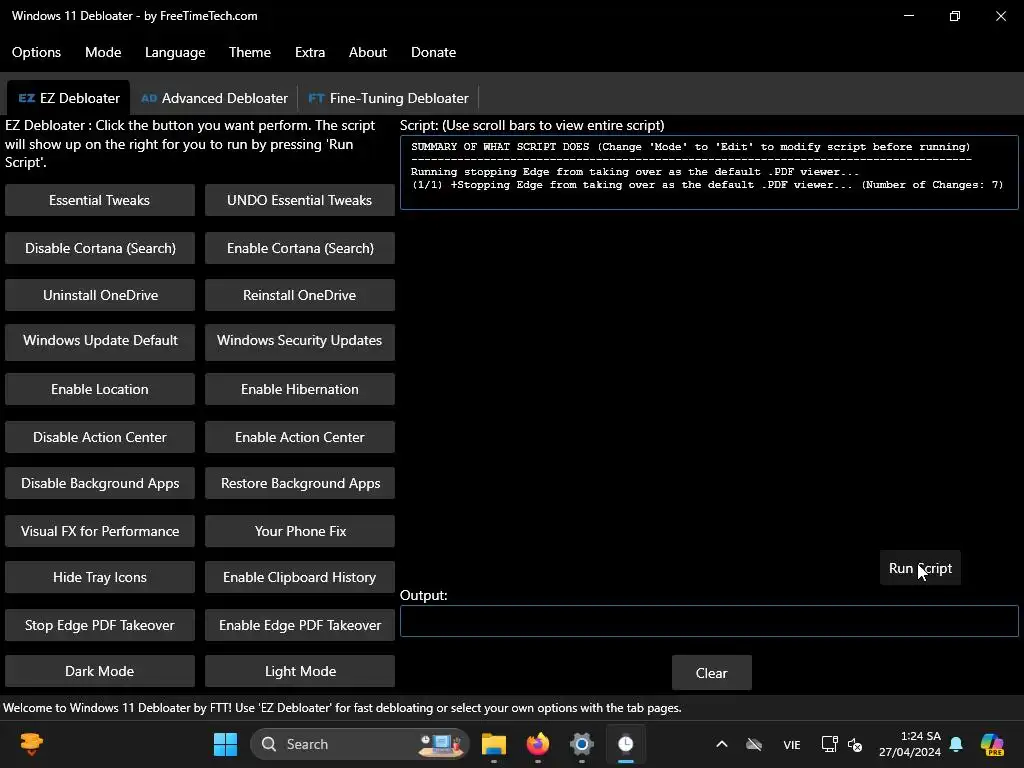The height and width of the screenshot is (768, 1024).
Task: Open the Language menu
Action: pyautogui.click(x=175, y=52)
